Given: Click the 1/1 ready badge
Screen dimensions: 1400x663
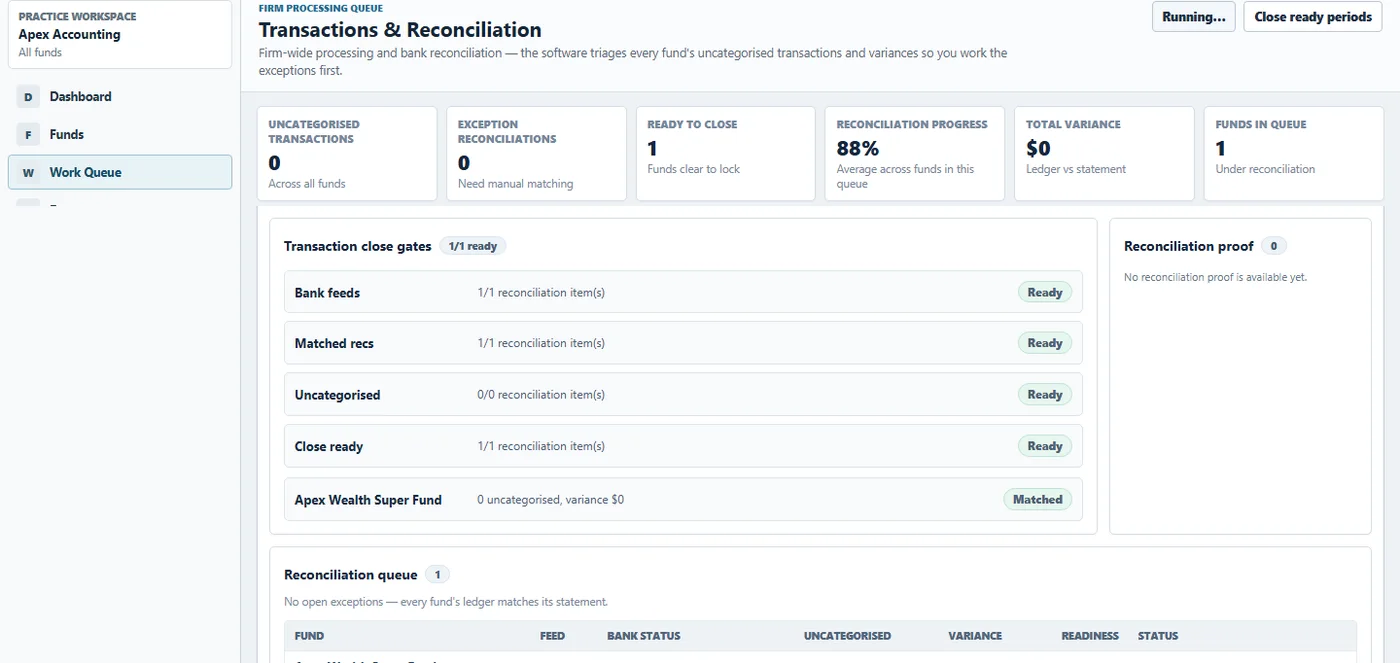Looking at the screenshot, I should click(473, 246).
